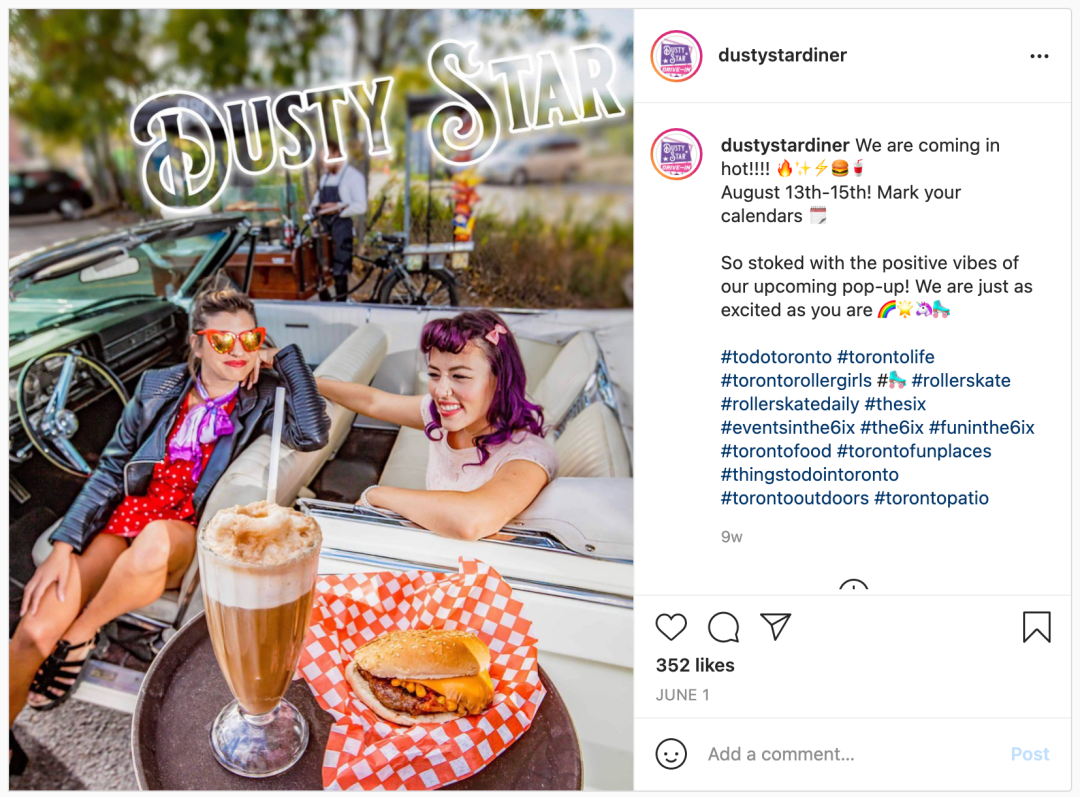The height and width of the screenshot is (797, 1080).
Task: Visit the #rollerskatedaily hashtag
Action: (790, 404)
